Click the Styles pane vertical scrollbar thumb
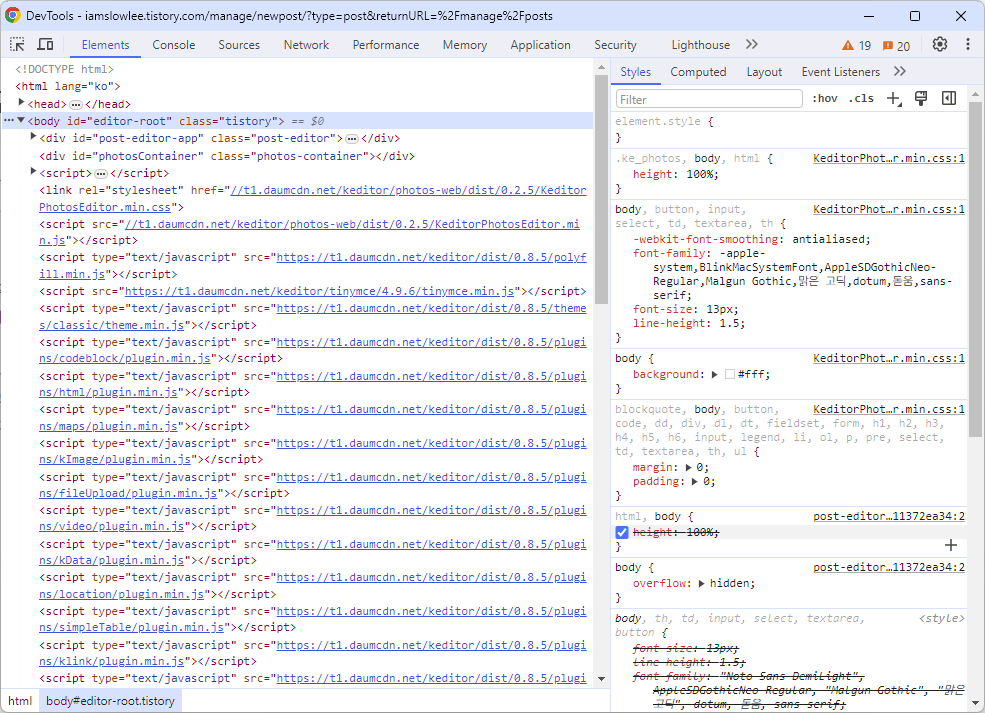This screenshot has width=985, height=713. pos(975,270)
